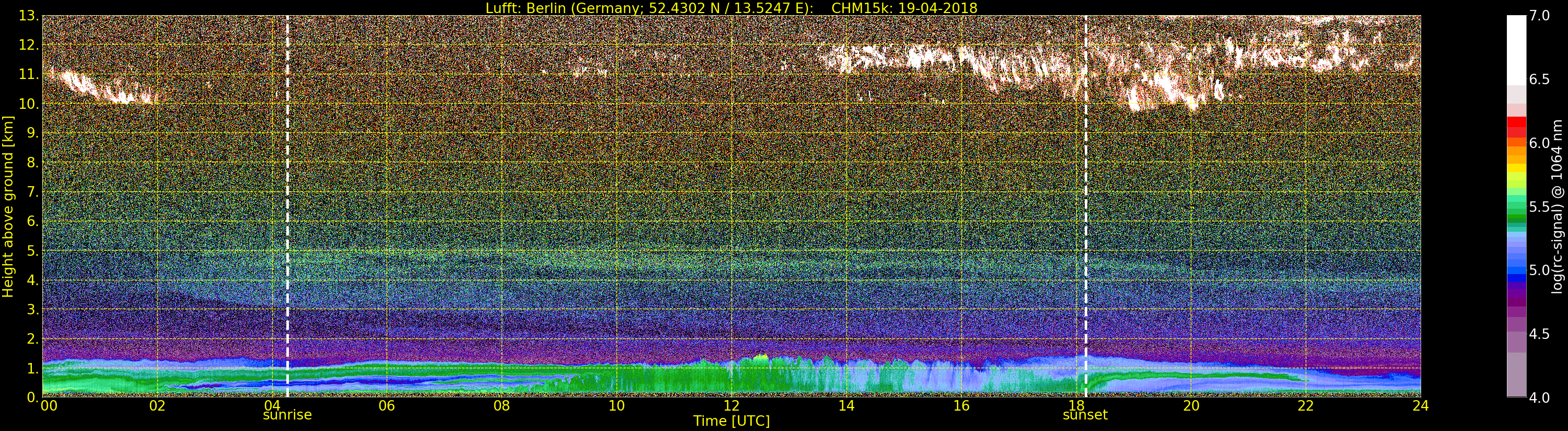Click the time axis tick '10'
Image resolution: width=1568 pixels, height=431 pixels.
pos(617,405)
